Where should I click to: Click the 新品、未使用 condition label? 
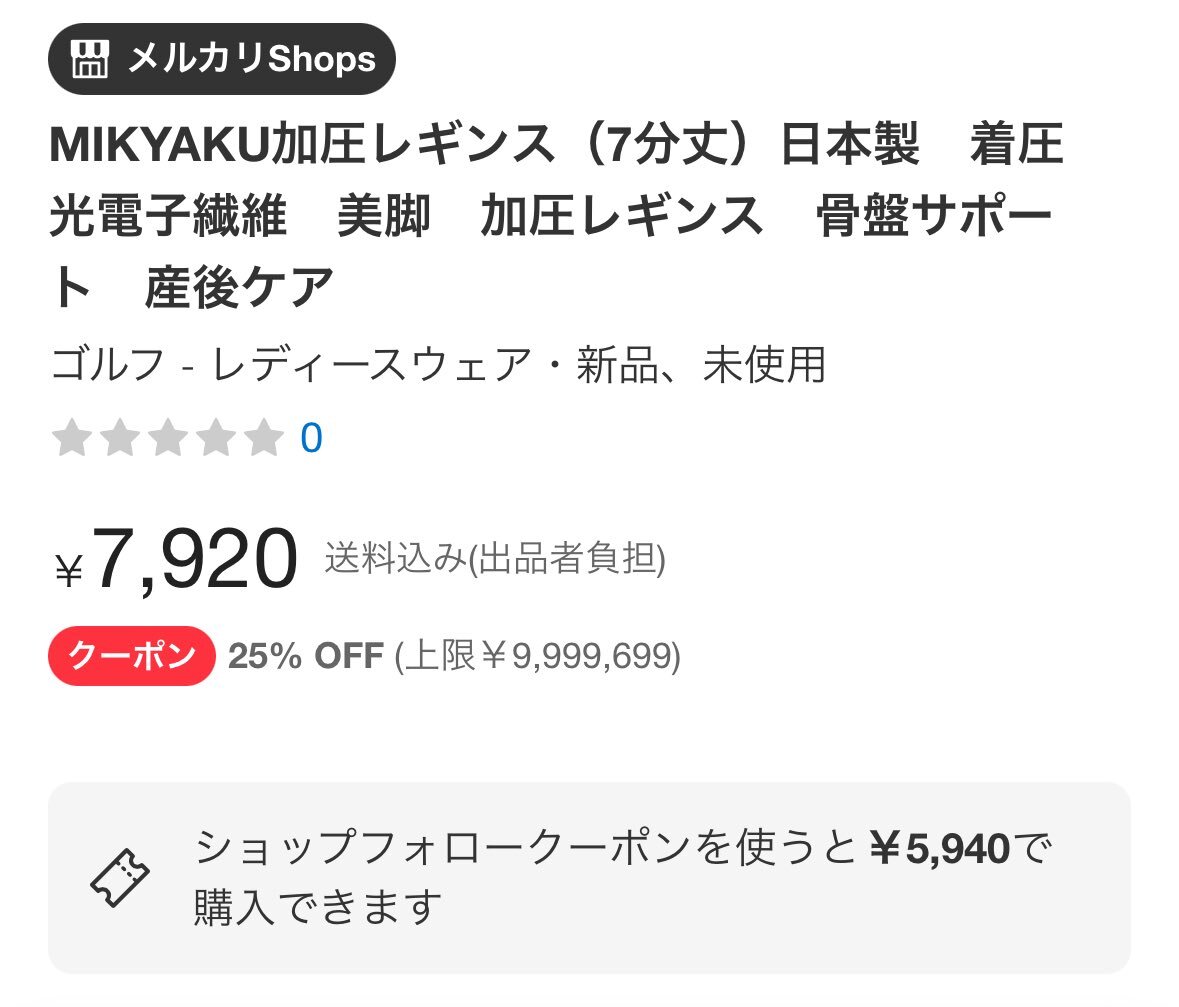coord(701,365)
